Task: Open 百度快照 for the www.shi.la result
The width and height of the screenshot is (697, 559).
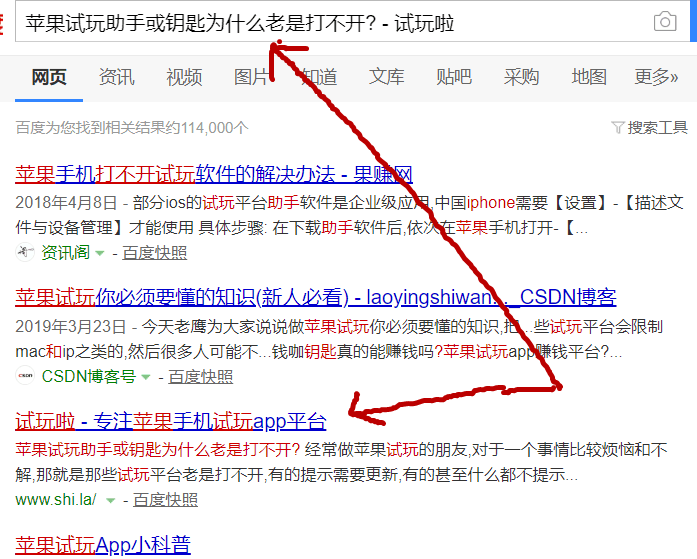Action: click(x=165, y=499)
